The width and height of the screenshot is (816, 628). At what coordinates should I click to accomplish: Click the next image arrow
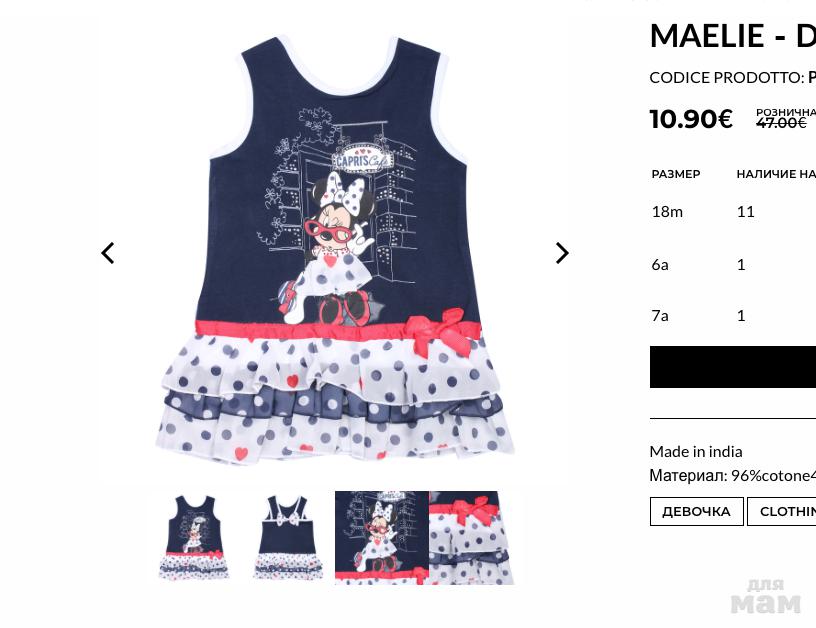[x=562, y=253]
